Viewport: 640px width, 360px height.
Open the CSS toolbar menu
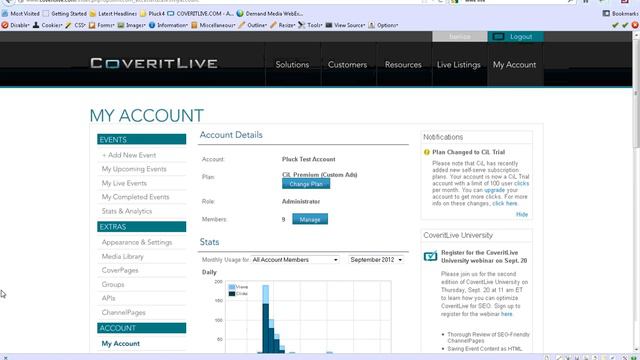click(x=75, y=25)
